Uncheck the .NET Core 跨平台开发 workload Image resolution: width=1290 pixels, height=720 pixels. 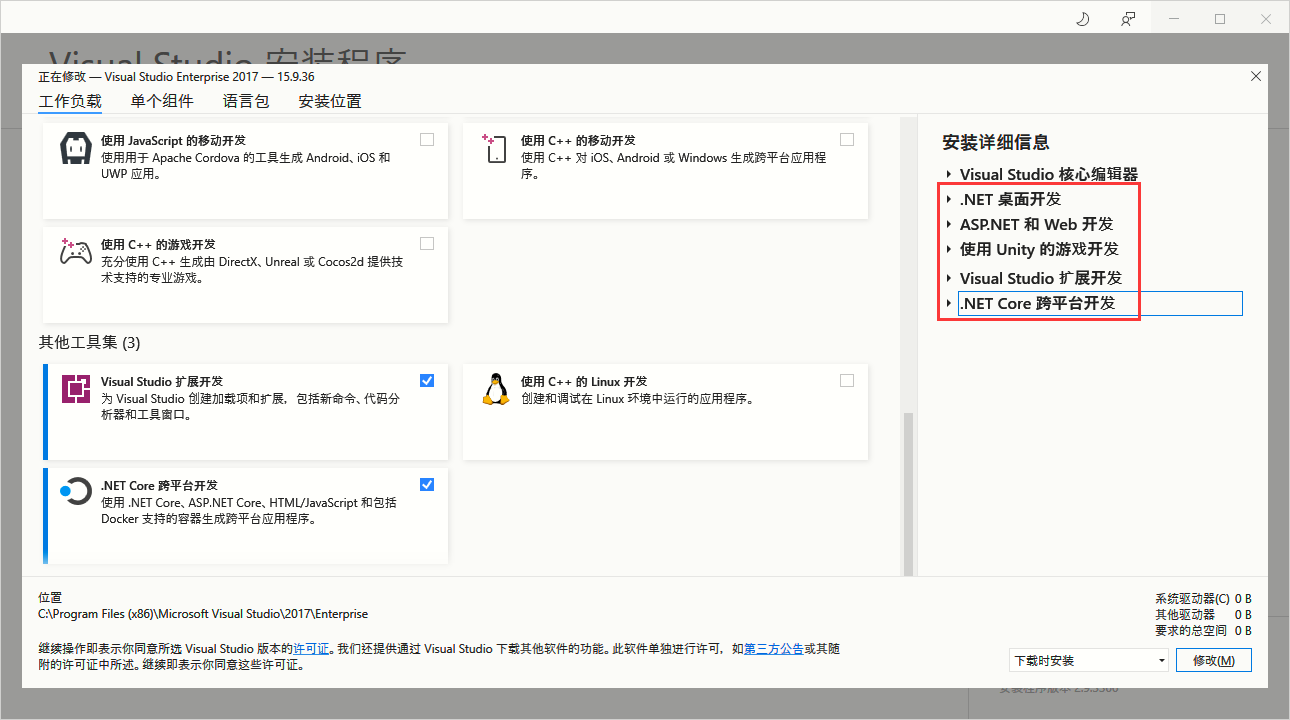(x=427, y=484)
